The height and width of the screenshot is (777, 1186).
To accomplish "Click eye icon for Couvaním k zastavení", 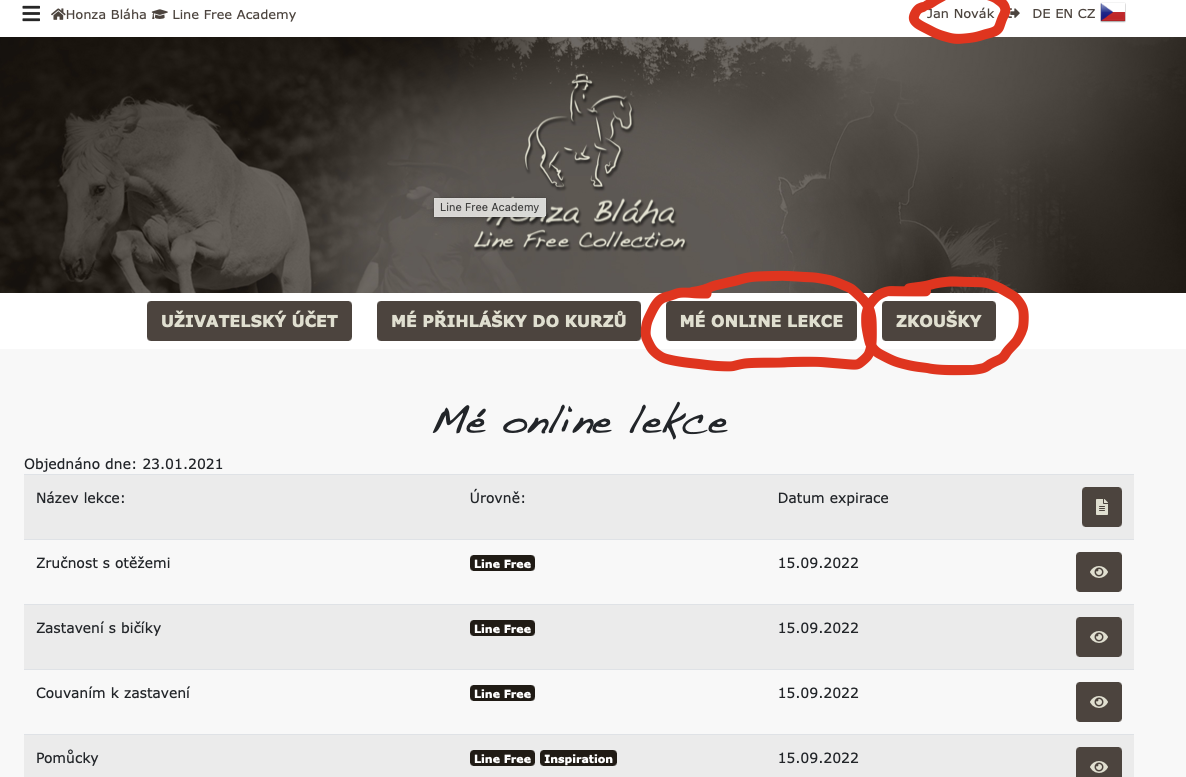I will (x=1098, y=702).
